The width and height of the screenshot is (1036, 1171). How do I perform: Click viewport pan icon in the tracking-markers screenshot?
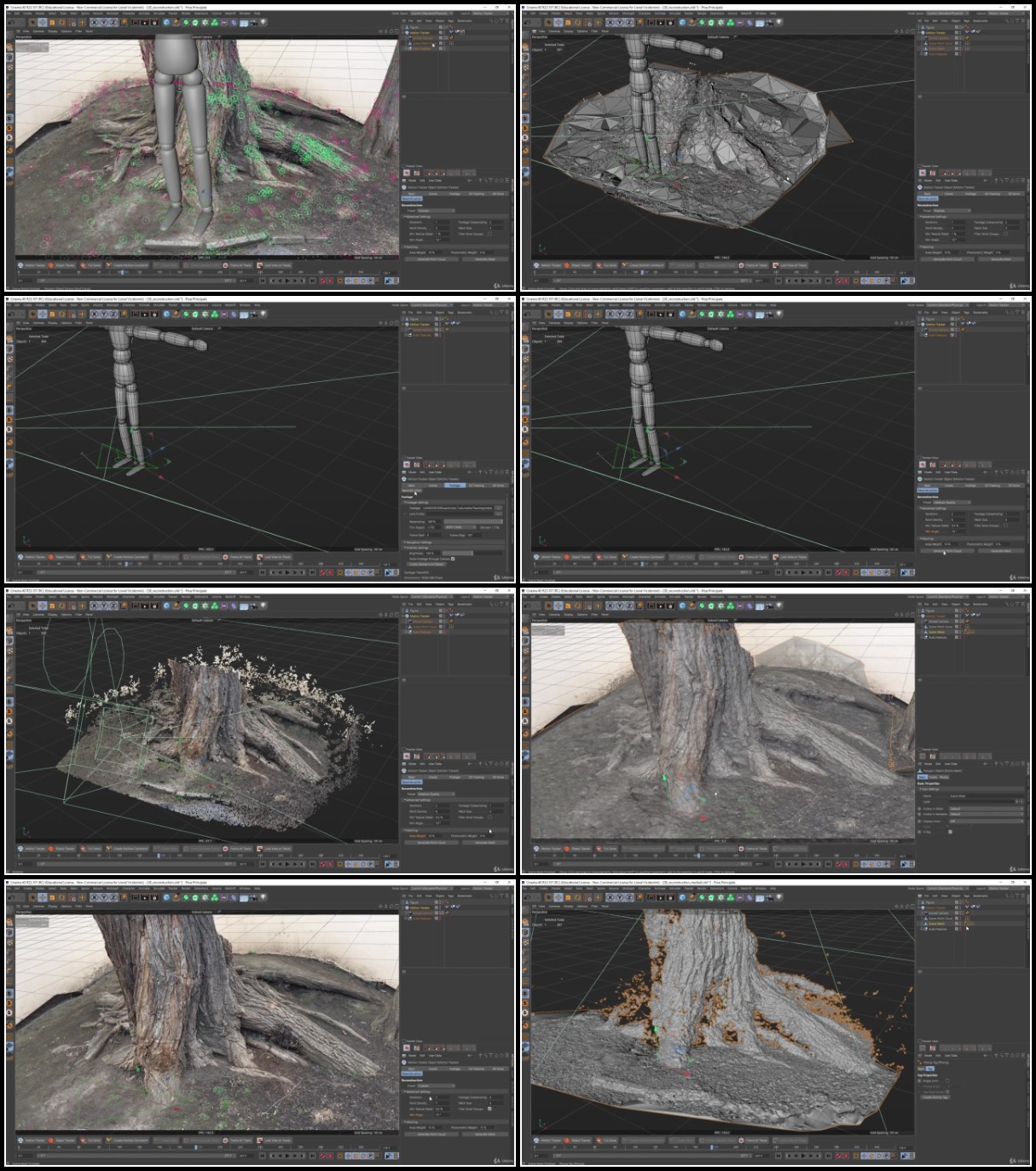coord(380,32)
